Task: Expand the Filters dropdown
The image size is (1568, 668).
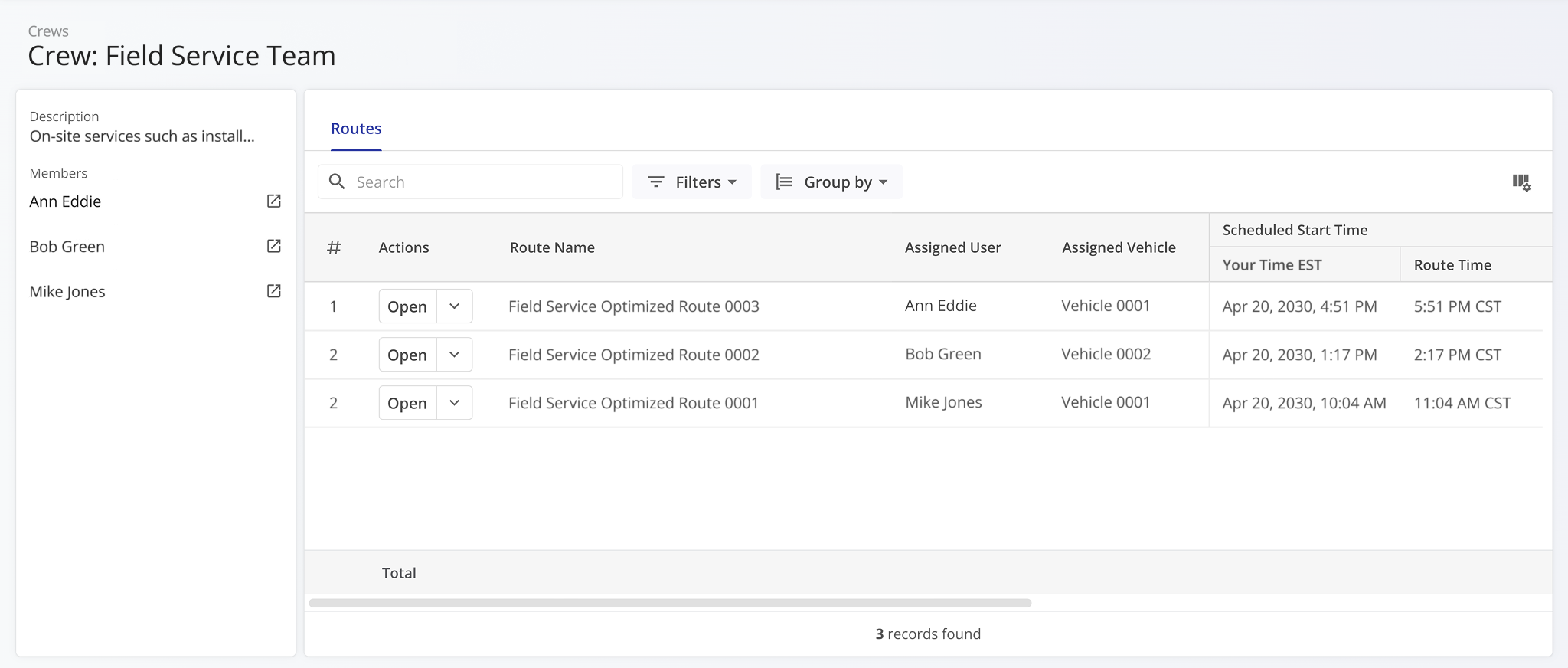Action: pos(691,182)
